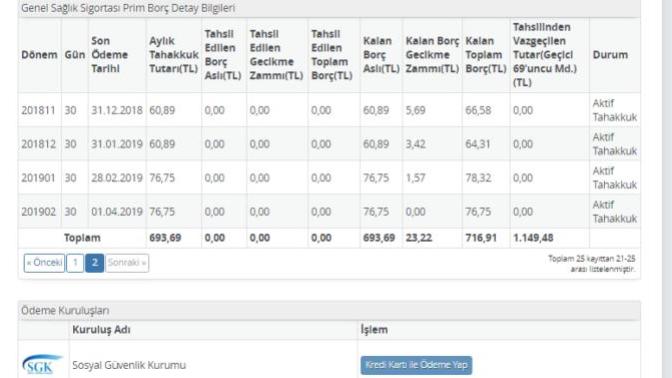Click due date 31.12.2018
The height and width of the screenshot is (378, 672).
(x=117, y=110)
